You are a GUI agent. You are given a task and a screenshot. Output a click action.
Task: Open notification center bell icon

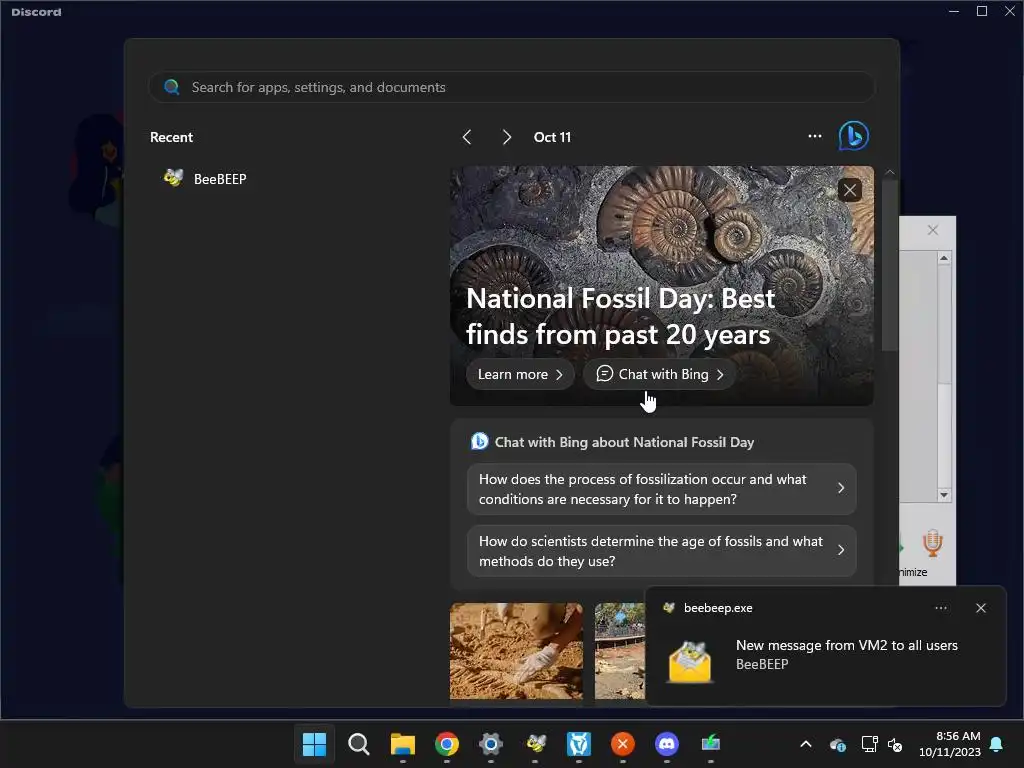click(997, 744)
